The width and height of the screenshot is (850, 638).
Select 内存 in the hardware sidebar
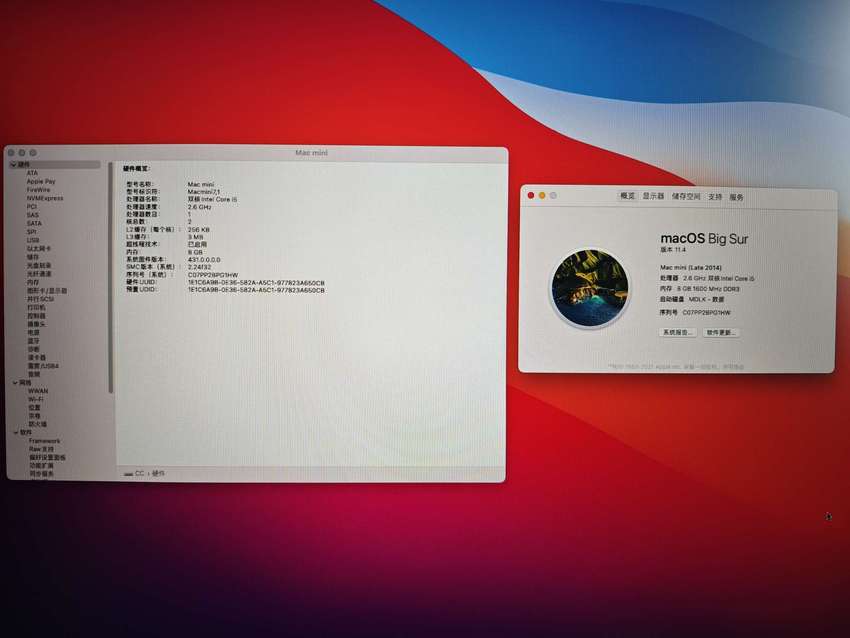tap(33, 282)
